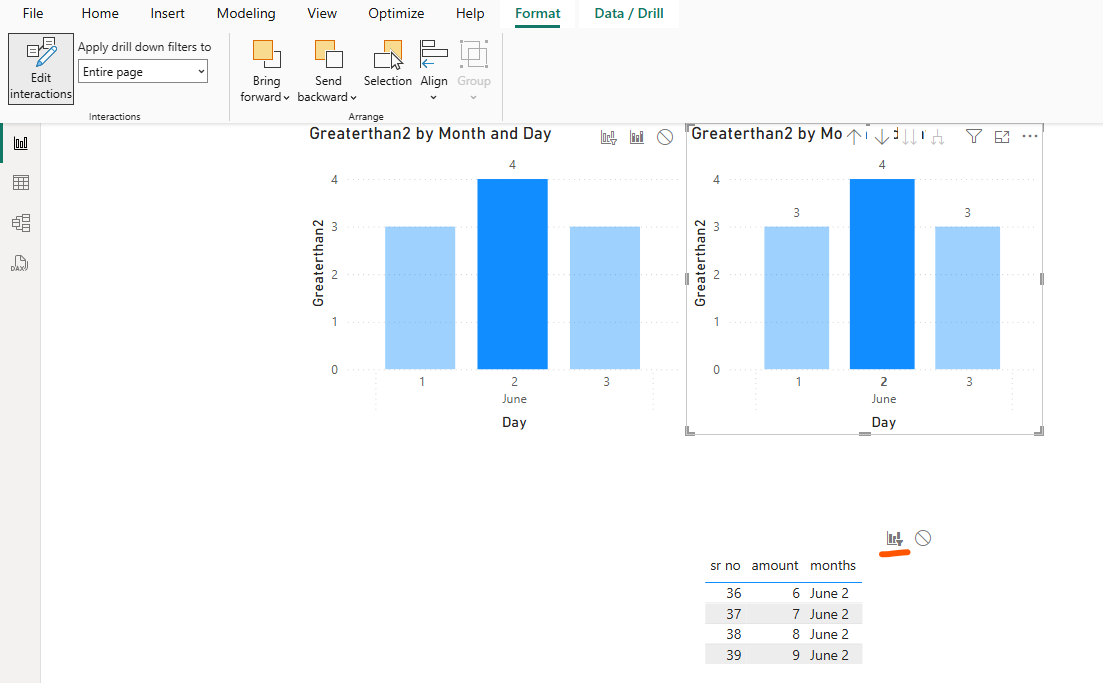Open Focus mode on the right chart
Image resolution: width=1103 pixels, height=683 pixels.
[x=1002, y=136]
